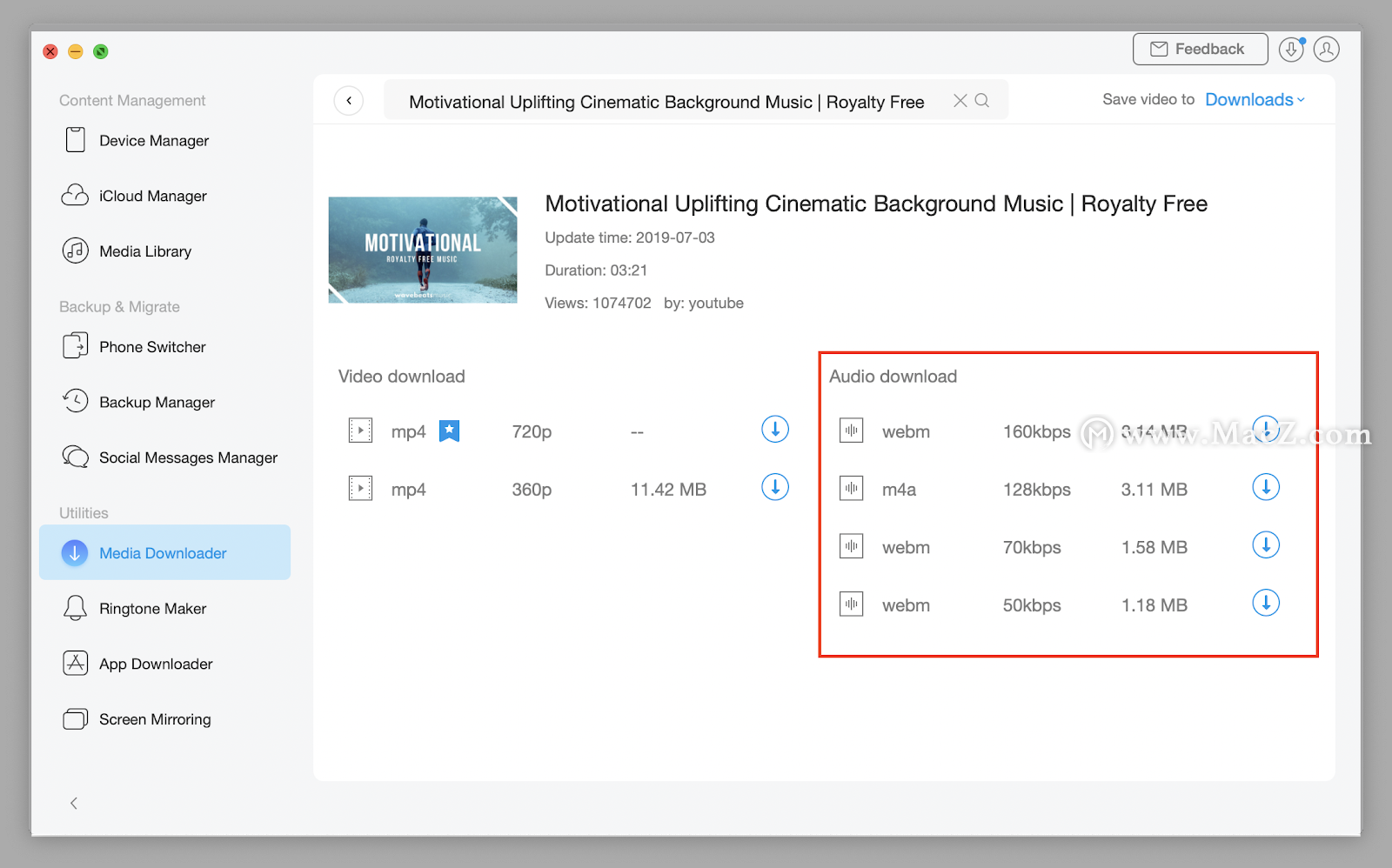The image size is (1392, 868).
Task: Collapse the sidebar with bottom chevron
Action: pyautogui.click(x=74, y=803)
